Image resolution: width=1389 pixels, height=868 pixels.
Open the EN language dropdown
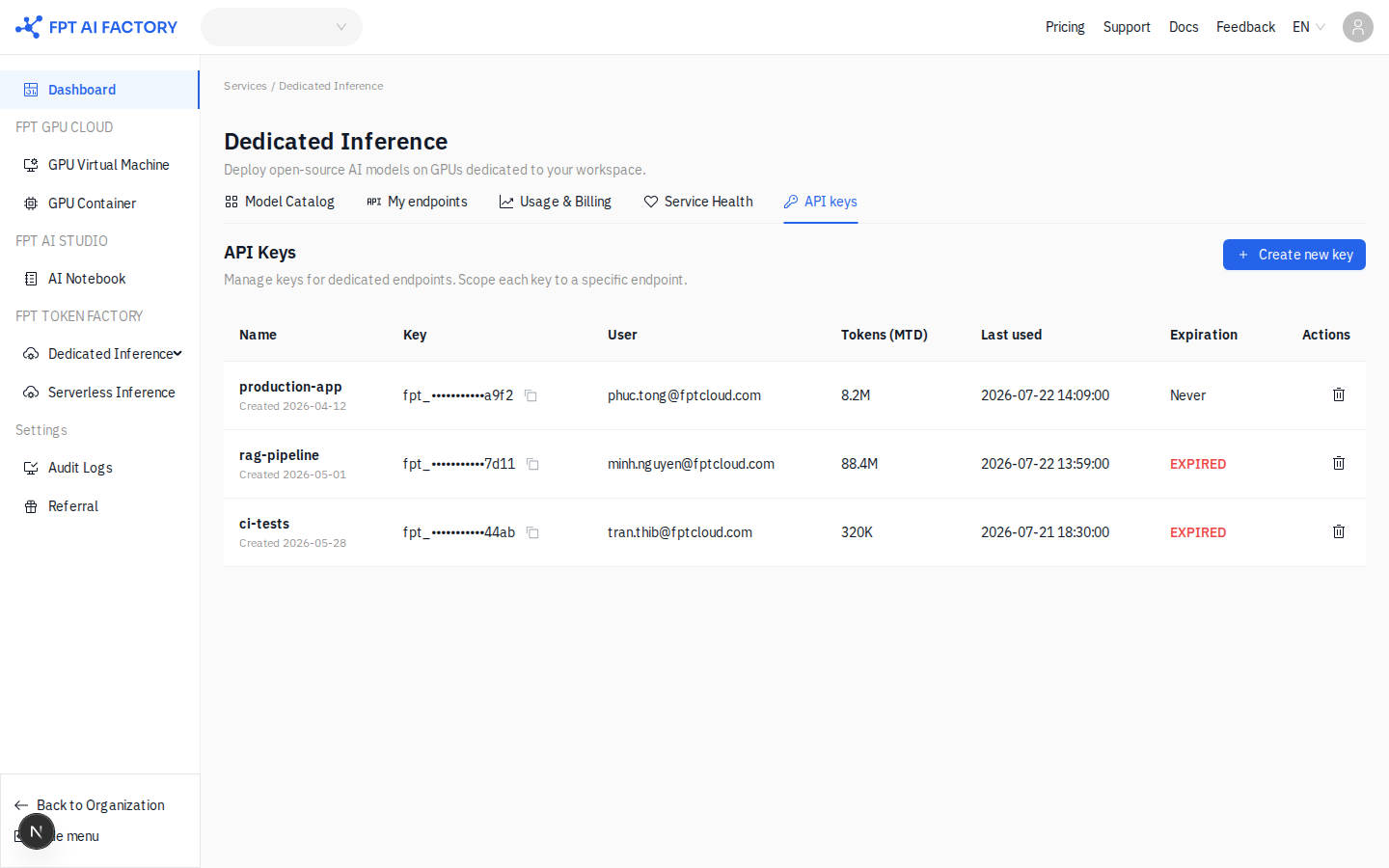coord(1309,27)
